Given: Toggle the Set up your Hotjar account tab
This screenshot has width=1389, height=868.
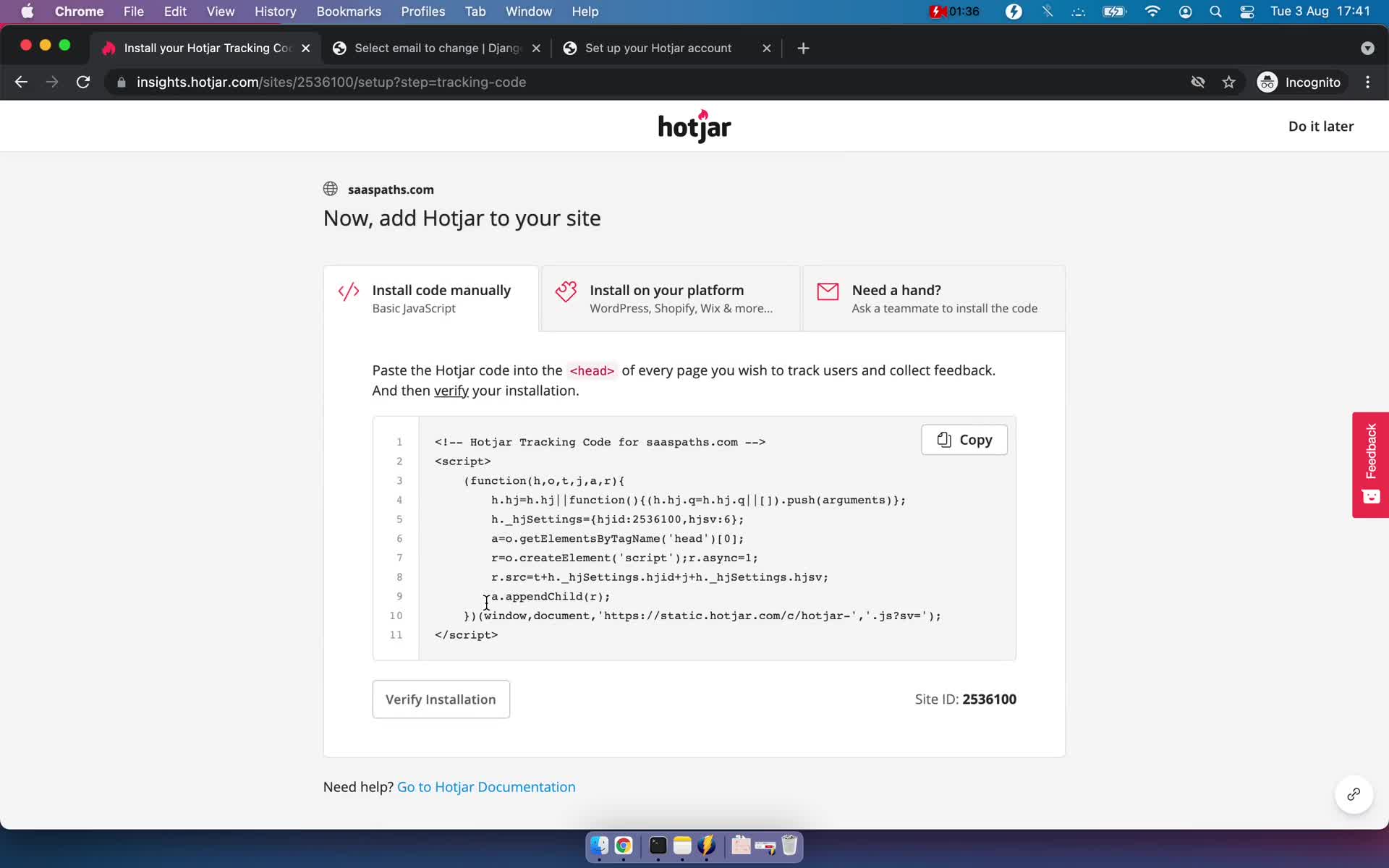Looking at the screenshot, I should (660, 47).
